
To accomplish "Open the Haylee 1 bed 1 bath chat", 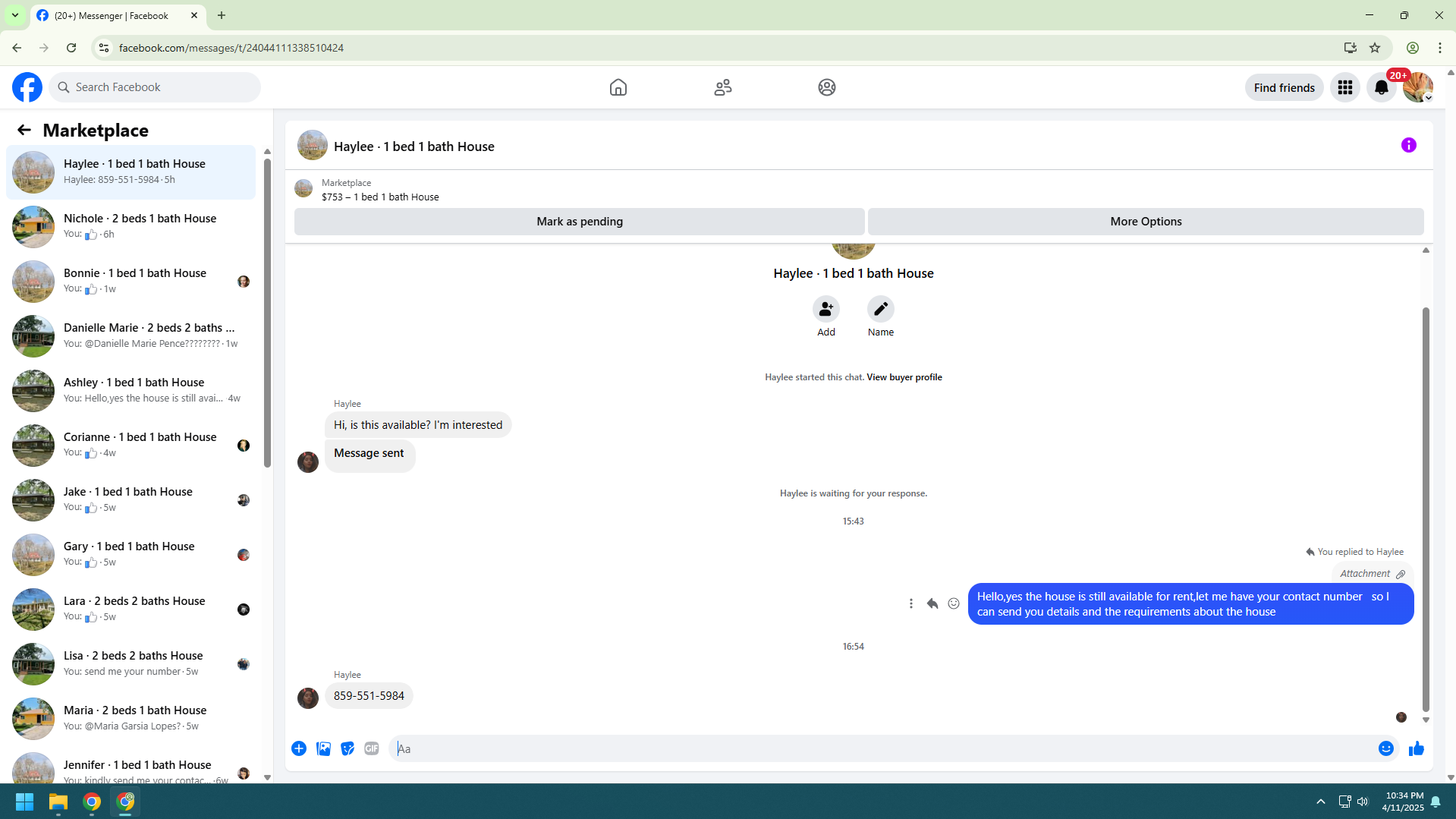I will tap(131, 172).
